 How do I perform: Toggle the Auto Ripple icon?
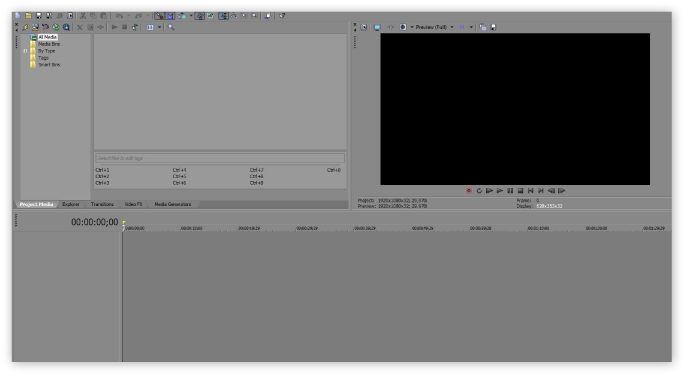point(182,16)
